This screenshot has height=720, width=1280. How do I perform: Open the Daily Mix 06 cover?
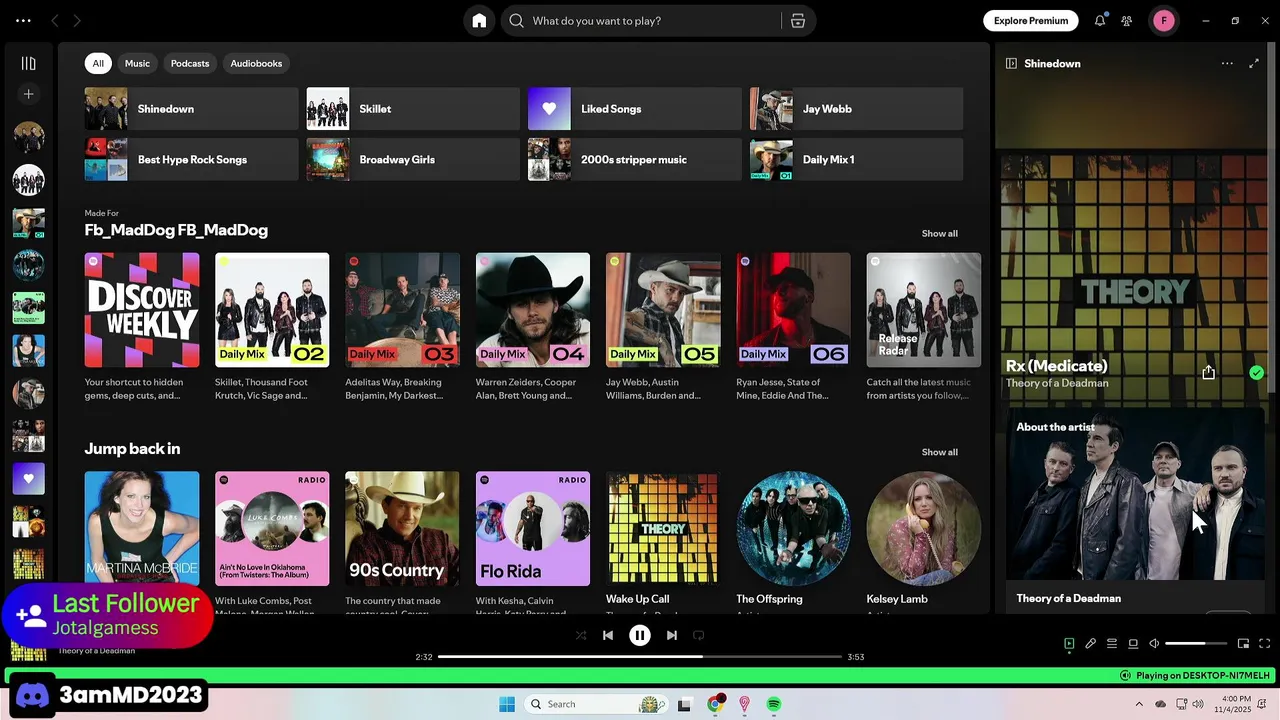(x=793, y=310)
